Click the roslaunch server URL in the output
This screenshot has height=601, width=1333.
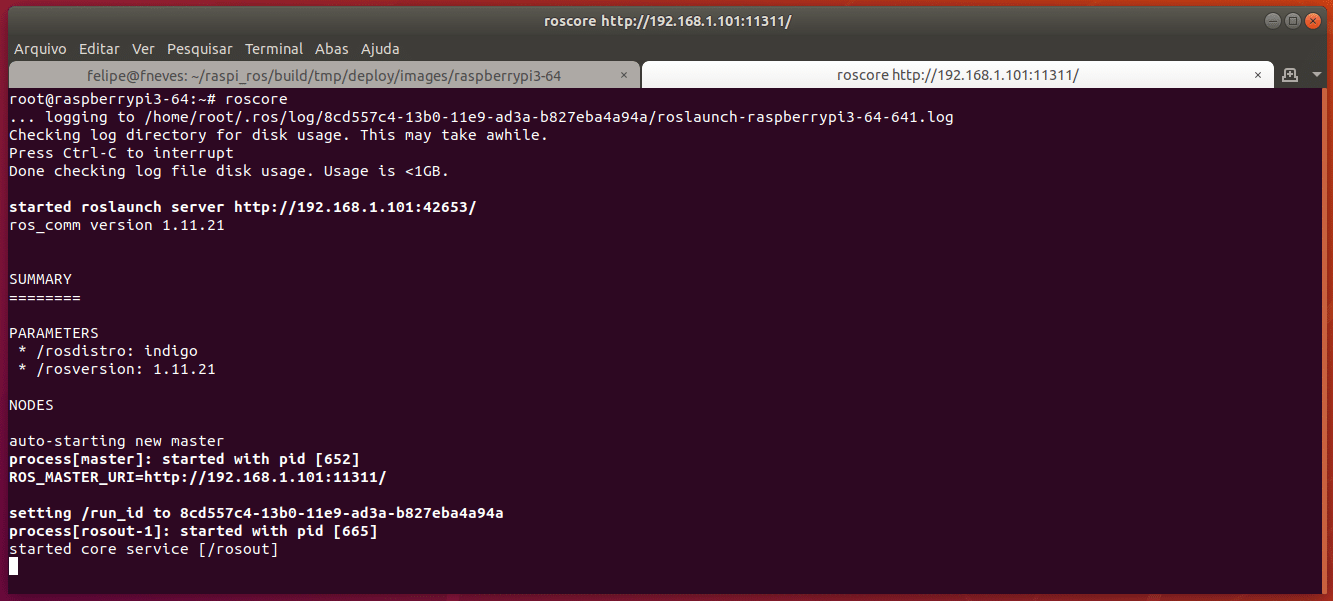pos(355,207)
